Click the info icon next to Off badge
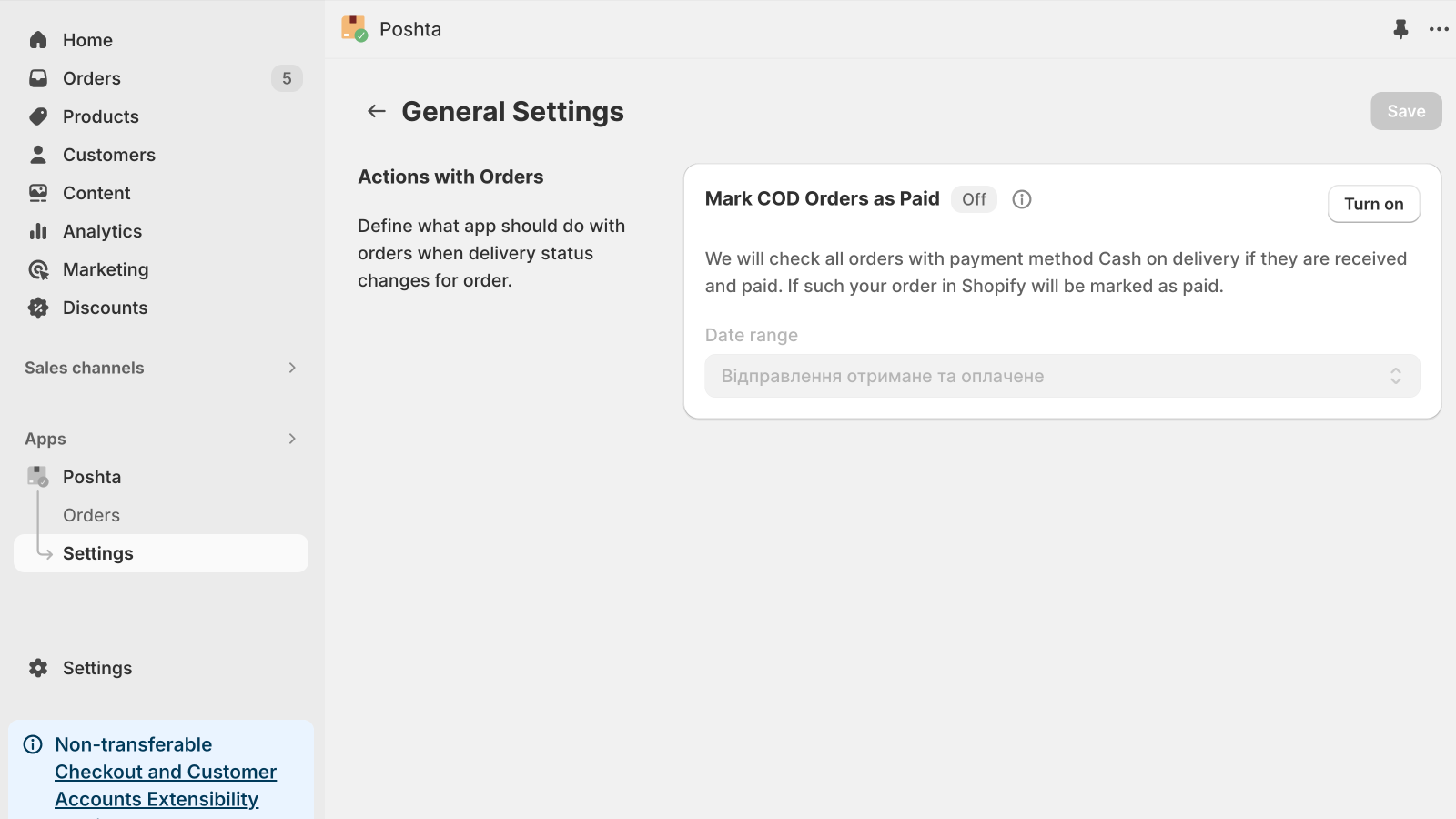 click(1022, 199)
